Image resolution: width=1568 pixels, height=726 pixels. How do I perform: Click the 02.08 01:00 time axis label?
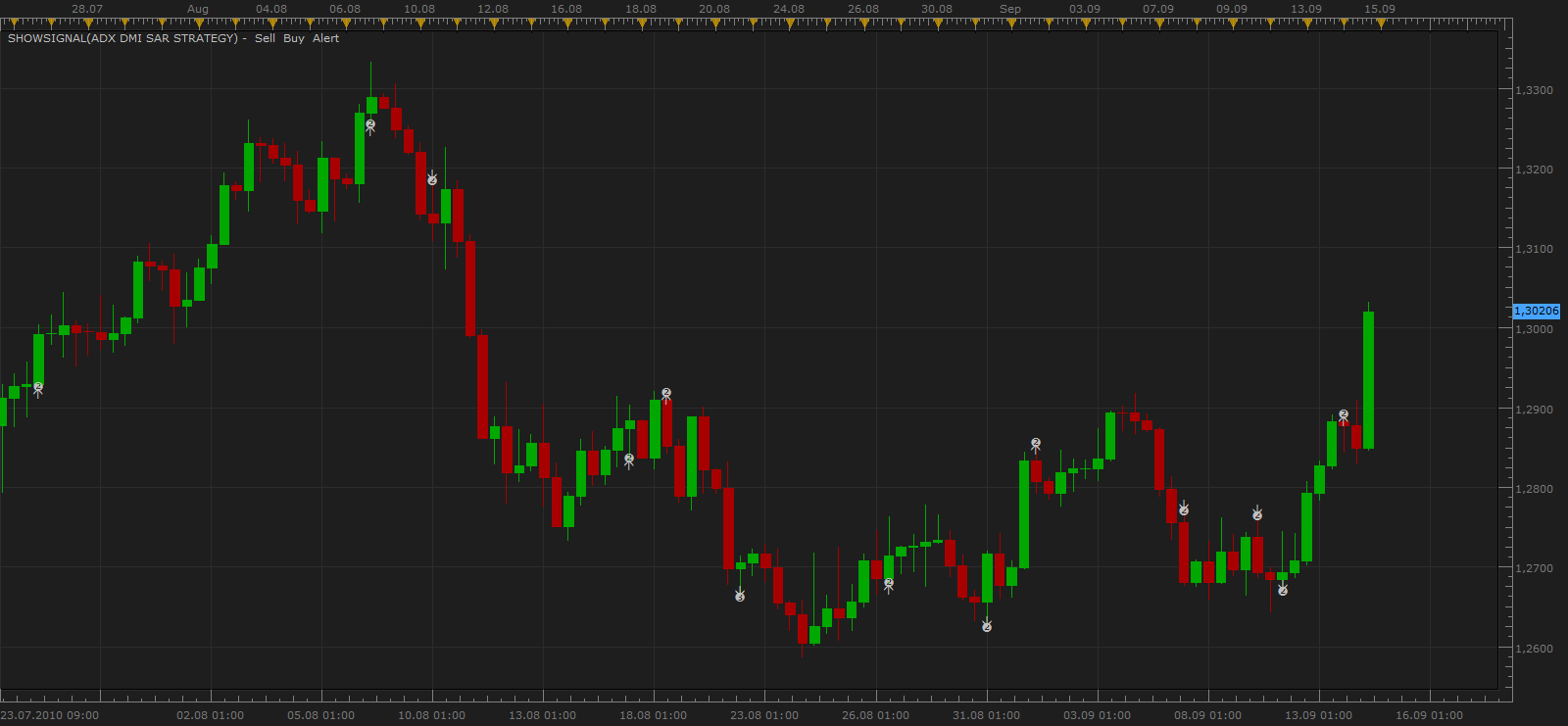coord(210,715)
